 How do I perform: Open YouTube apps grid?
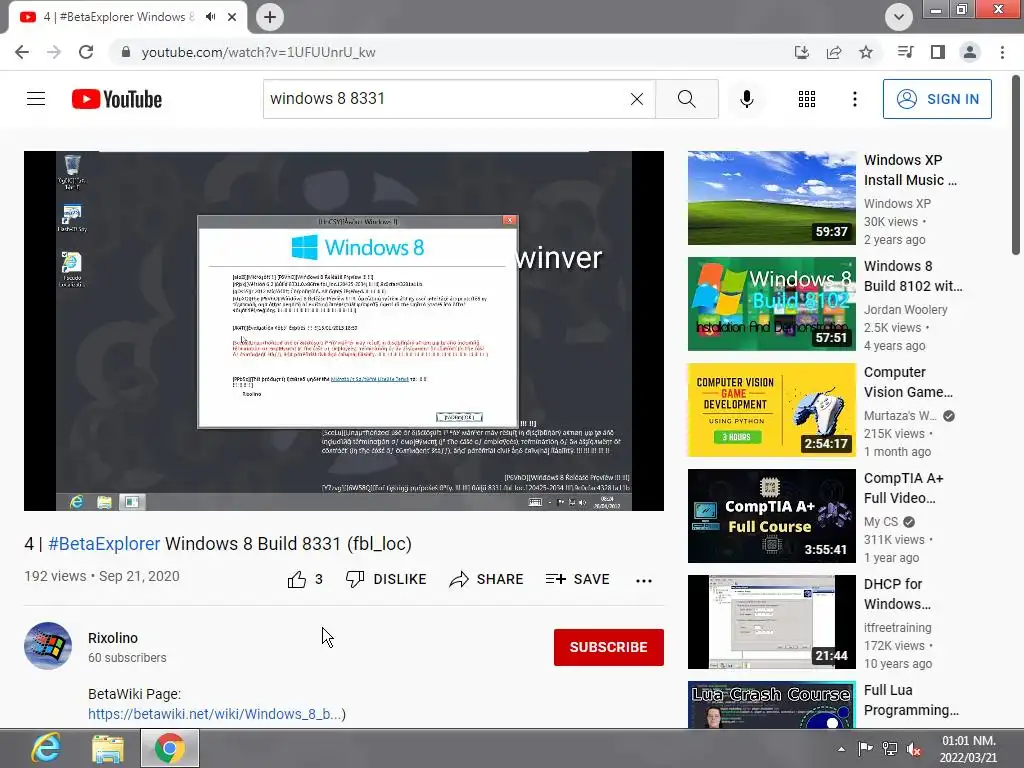(x=807, y=99)
